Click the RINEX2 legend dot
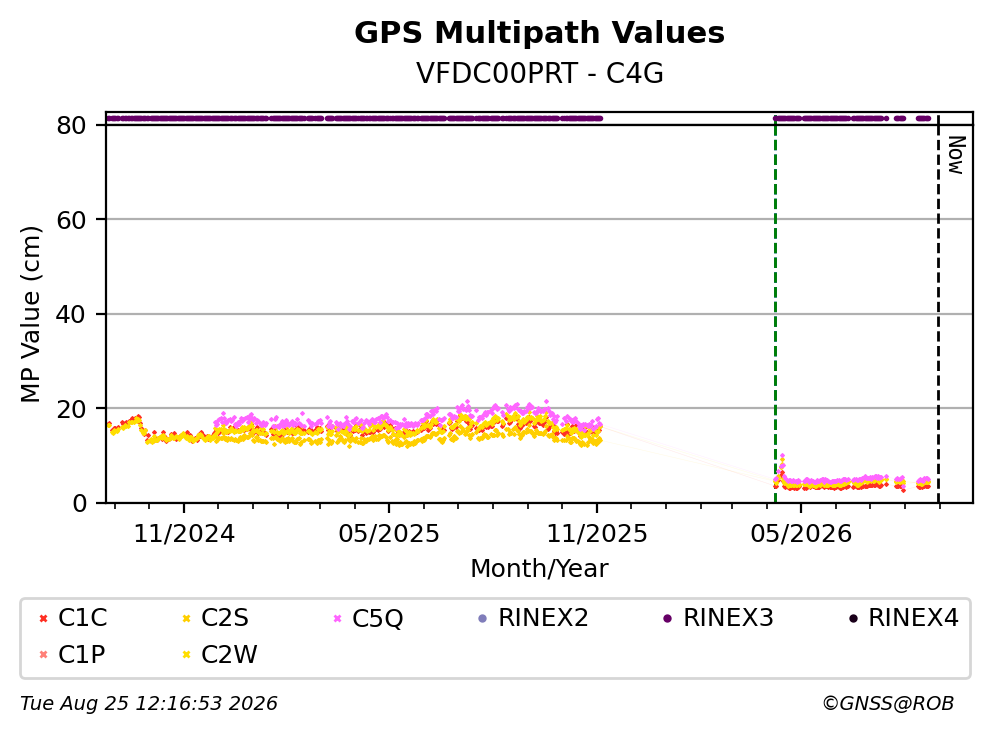This screenshot has width=993, height=734. (x=483, y=619)
